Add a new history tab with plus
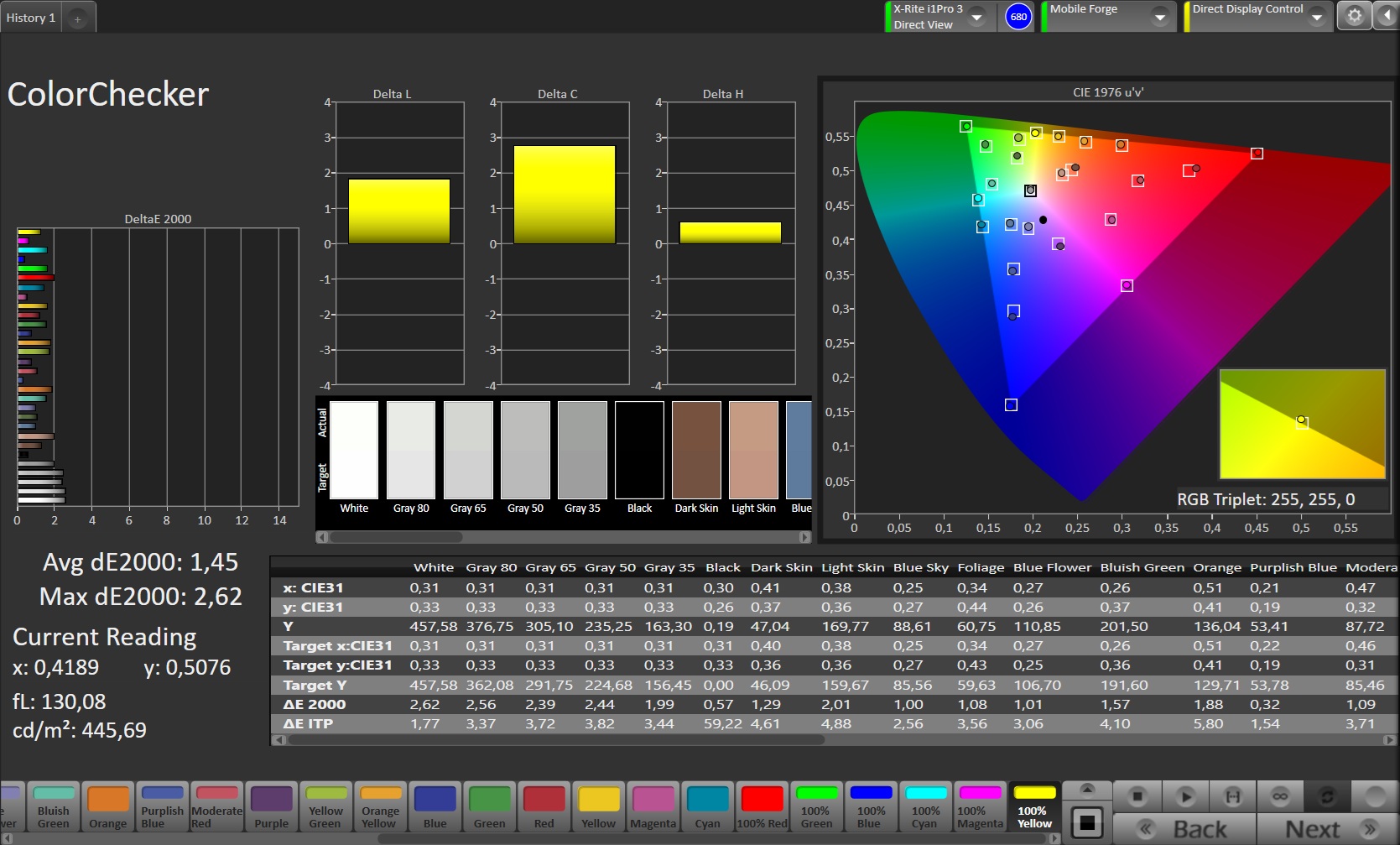Image resolution: width=1400 pixels, height=845 pixels. click(77, 18)
